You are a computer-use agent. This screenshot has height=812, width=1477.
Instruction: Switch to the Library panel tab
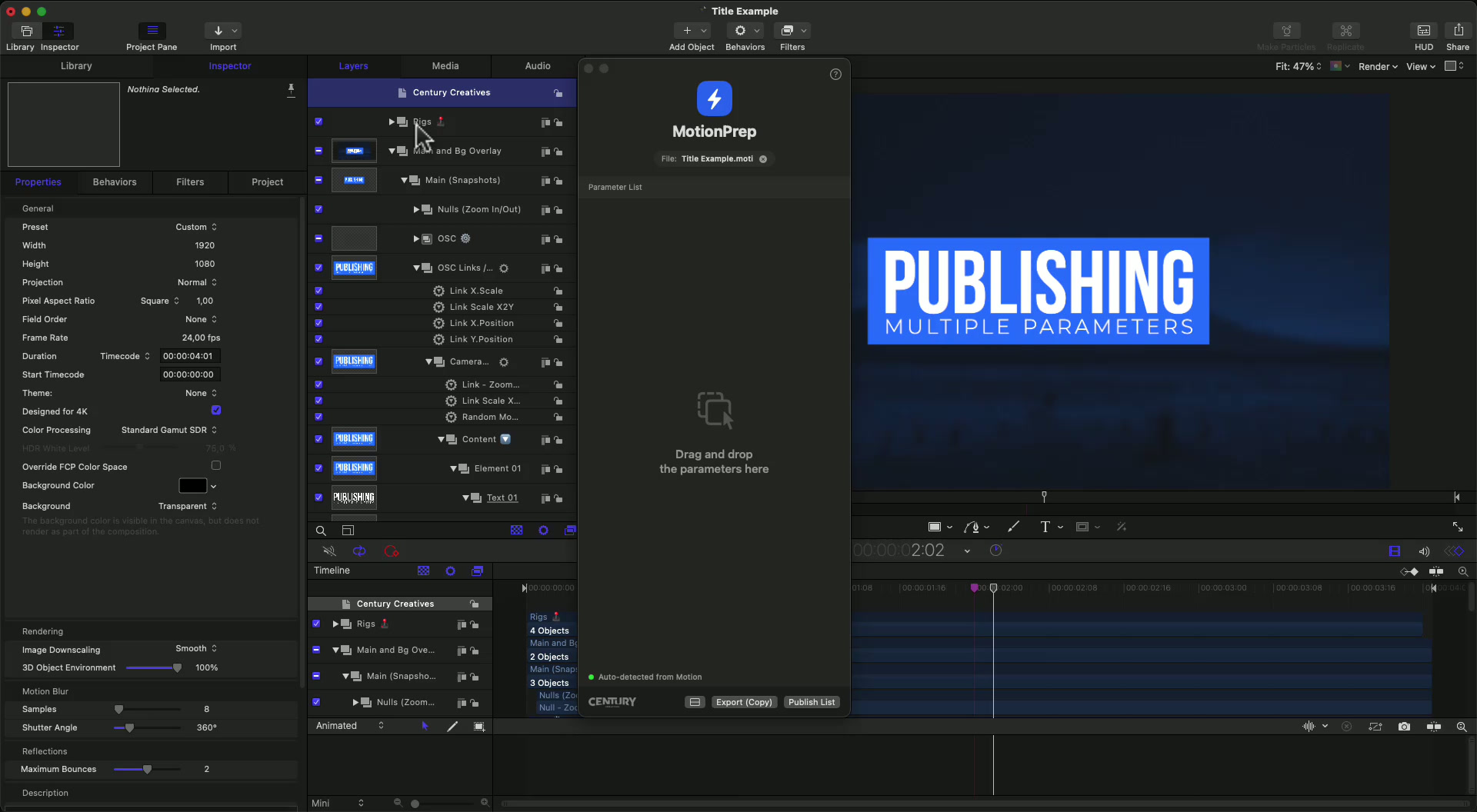click(76, 66)
